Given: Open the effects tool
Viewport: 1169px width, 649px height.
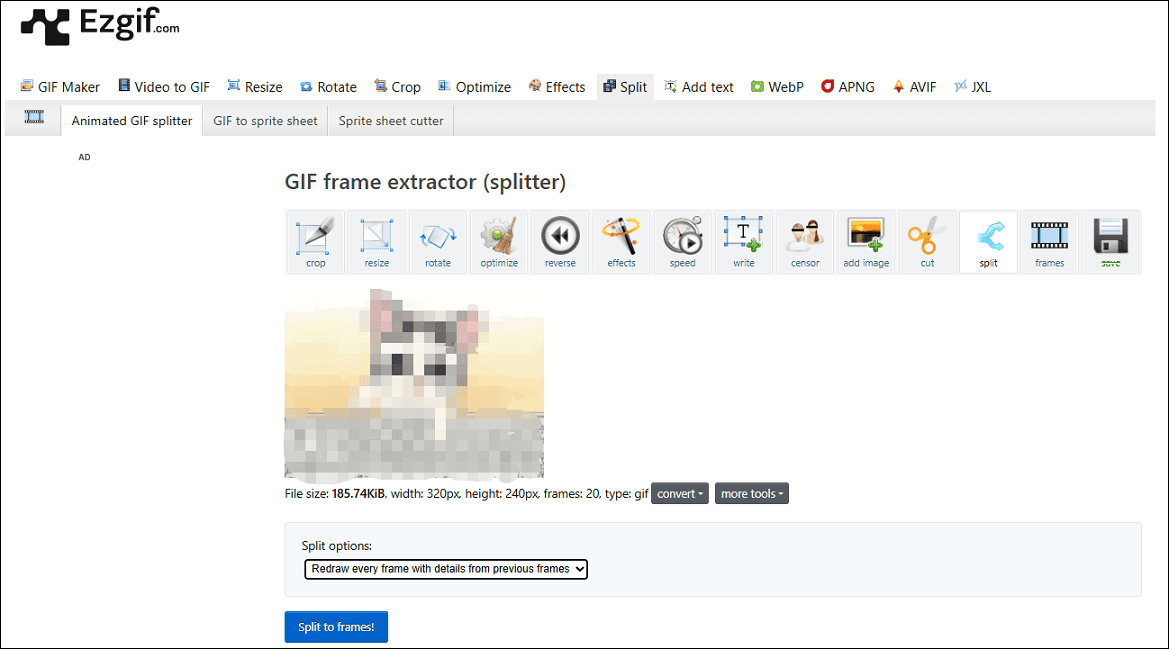Looking at the screenshot, I should click(621, 241).
